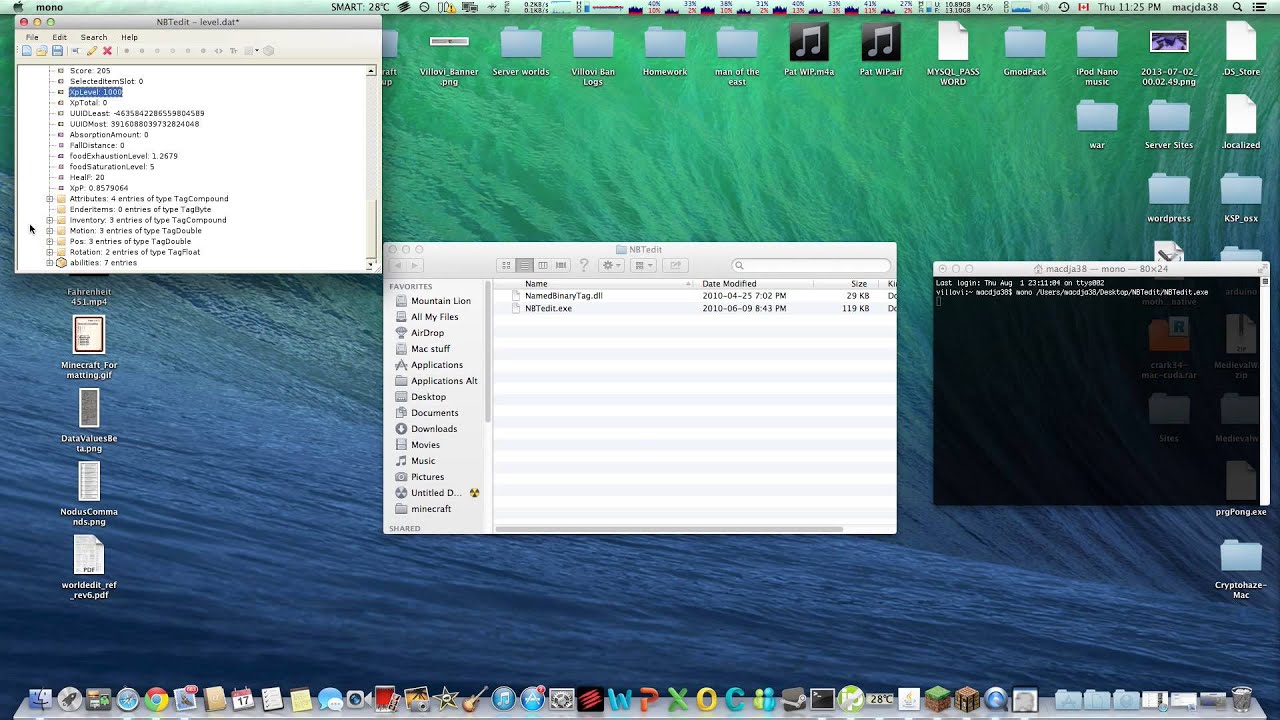
Task: Select Server worlds folder on desktop
Action: tap(521, 50)
